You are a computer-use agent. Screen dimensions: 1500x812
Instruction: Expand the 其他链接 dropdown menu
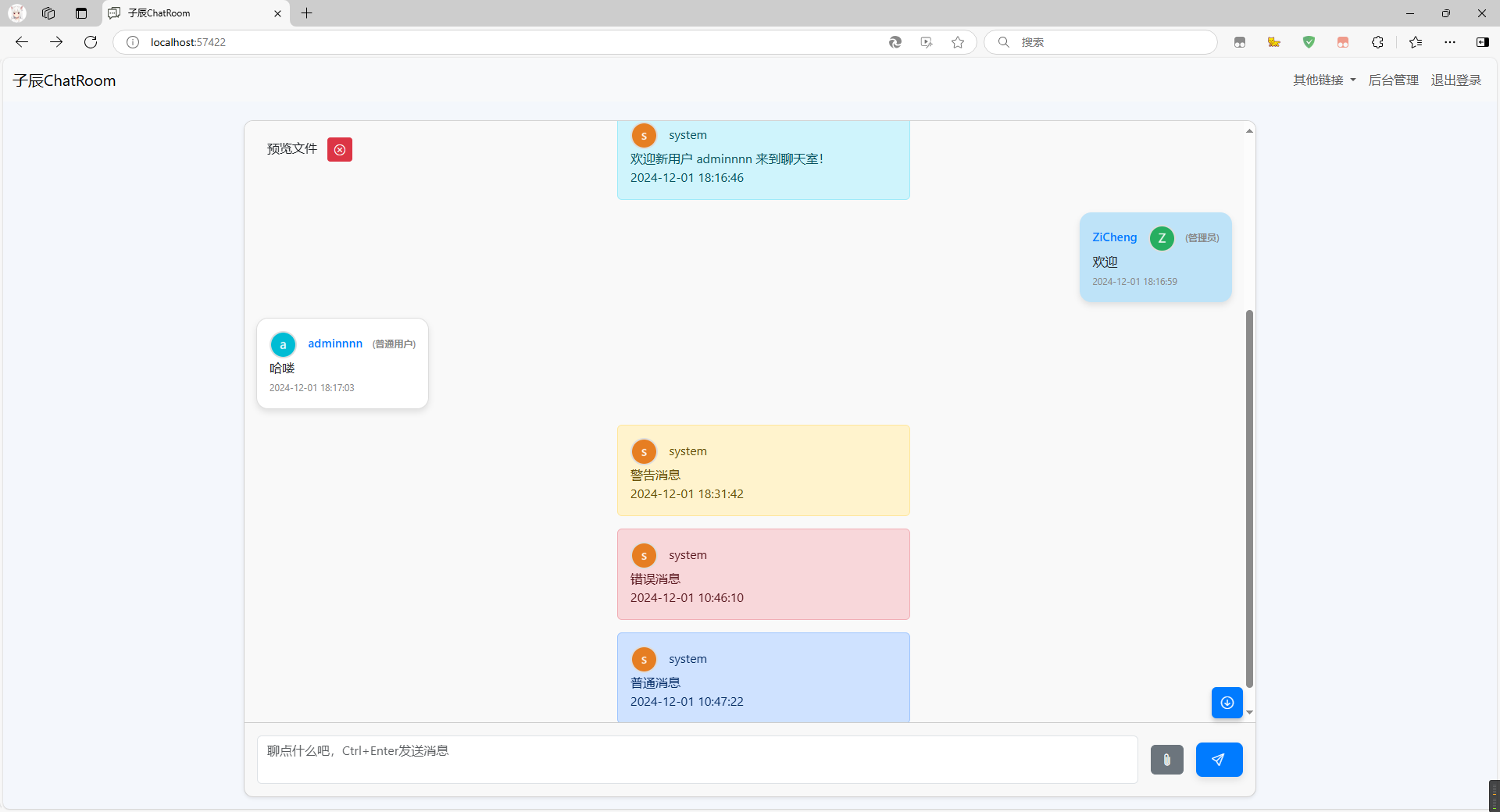pyautogui.click(x=1324, y=80)
